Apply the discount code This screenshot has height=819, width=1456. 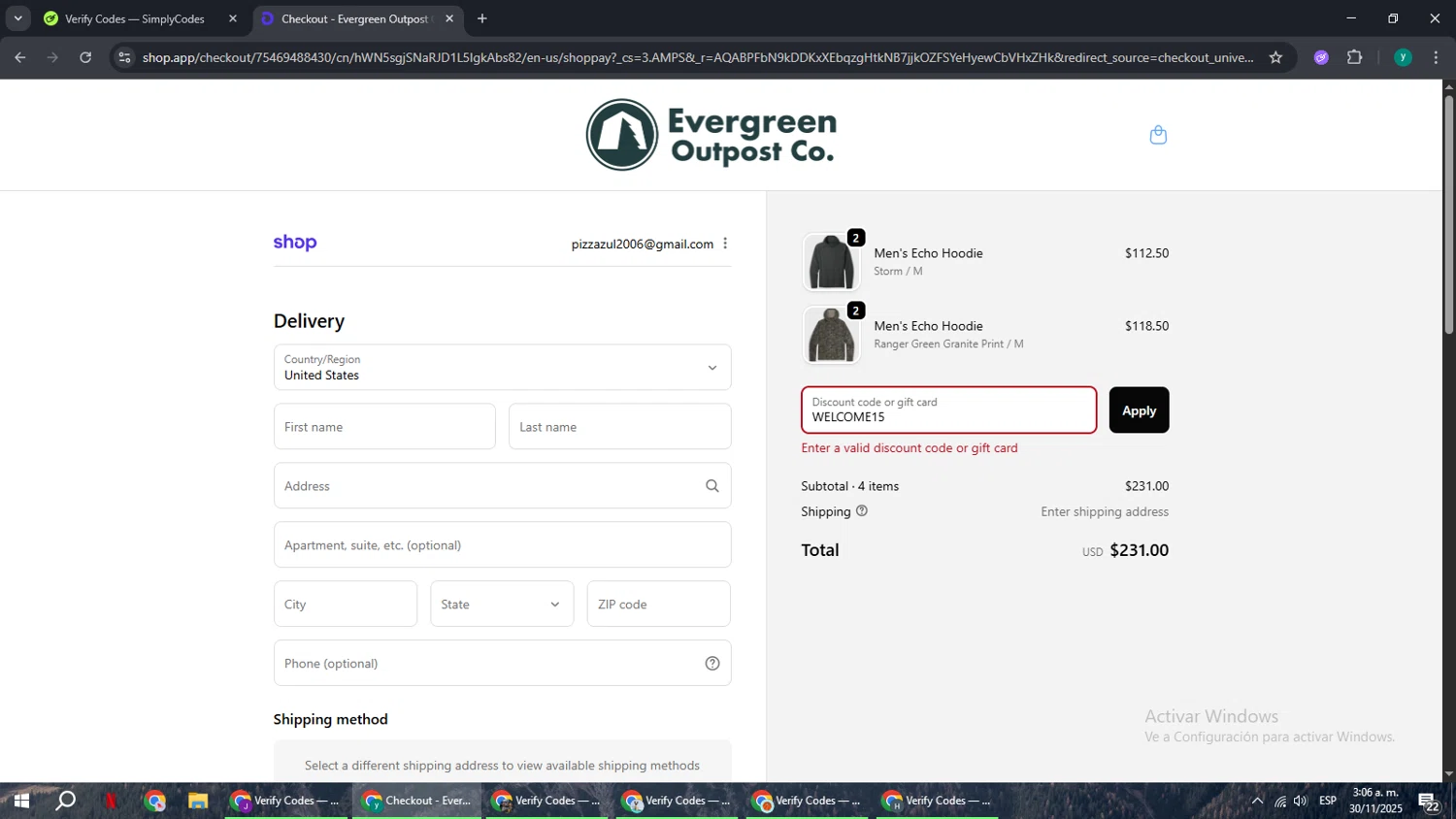(1139, 410)
